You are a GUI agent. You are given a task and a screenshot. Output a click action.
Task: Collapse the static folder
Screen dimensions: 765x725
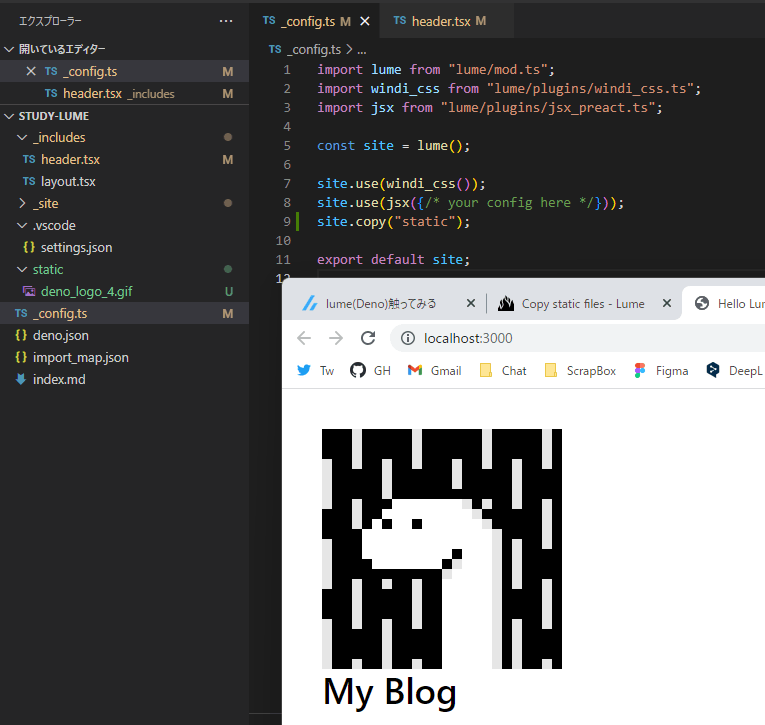[x=22, y=269]
